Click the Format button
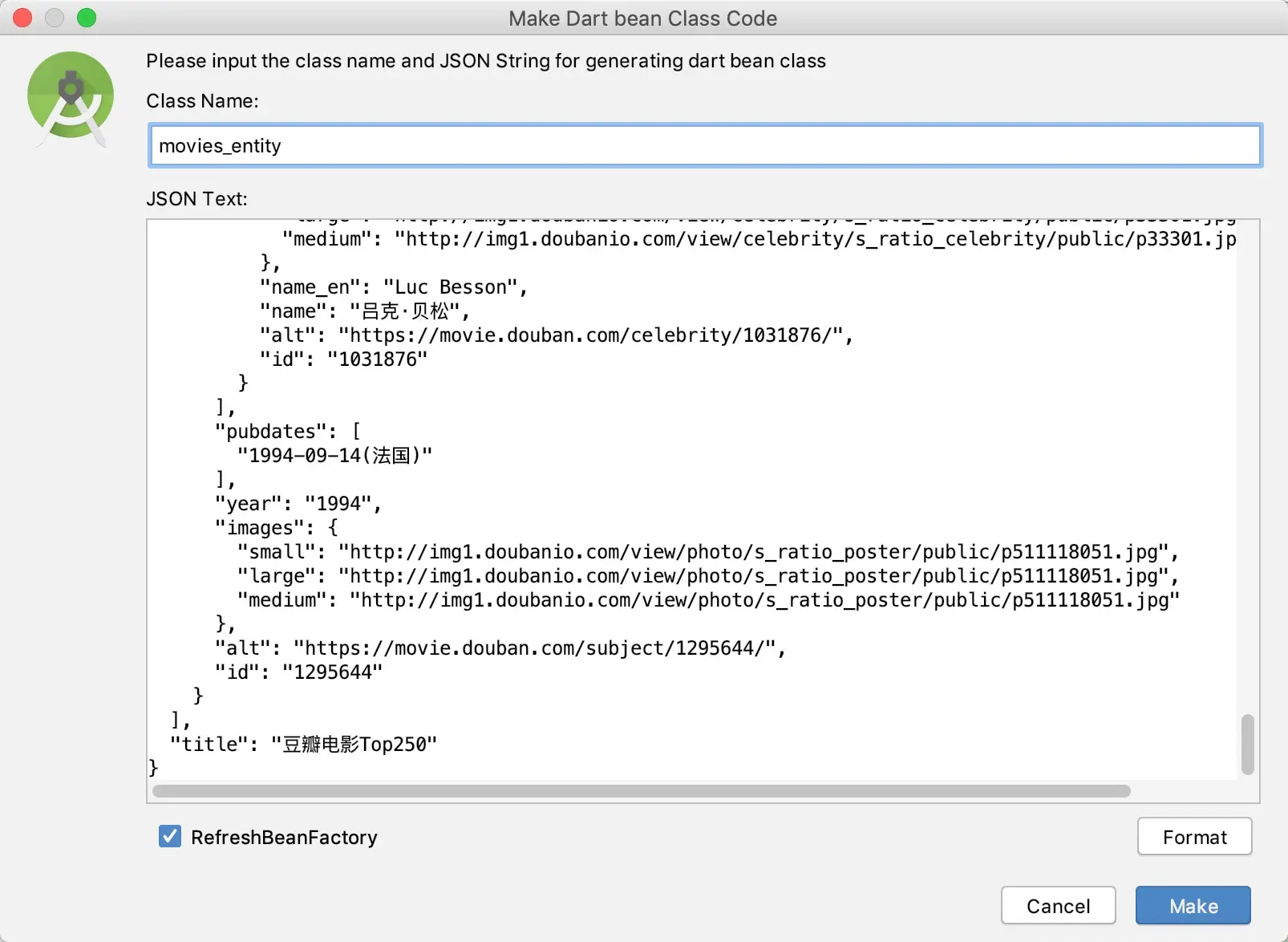The image size is (1288, 942). (1194, 837)
